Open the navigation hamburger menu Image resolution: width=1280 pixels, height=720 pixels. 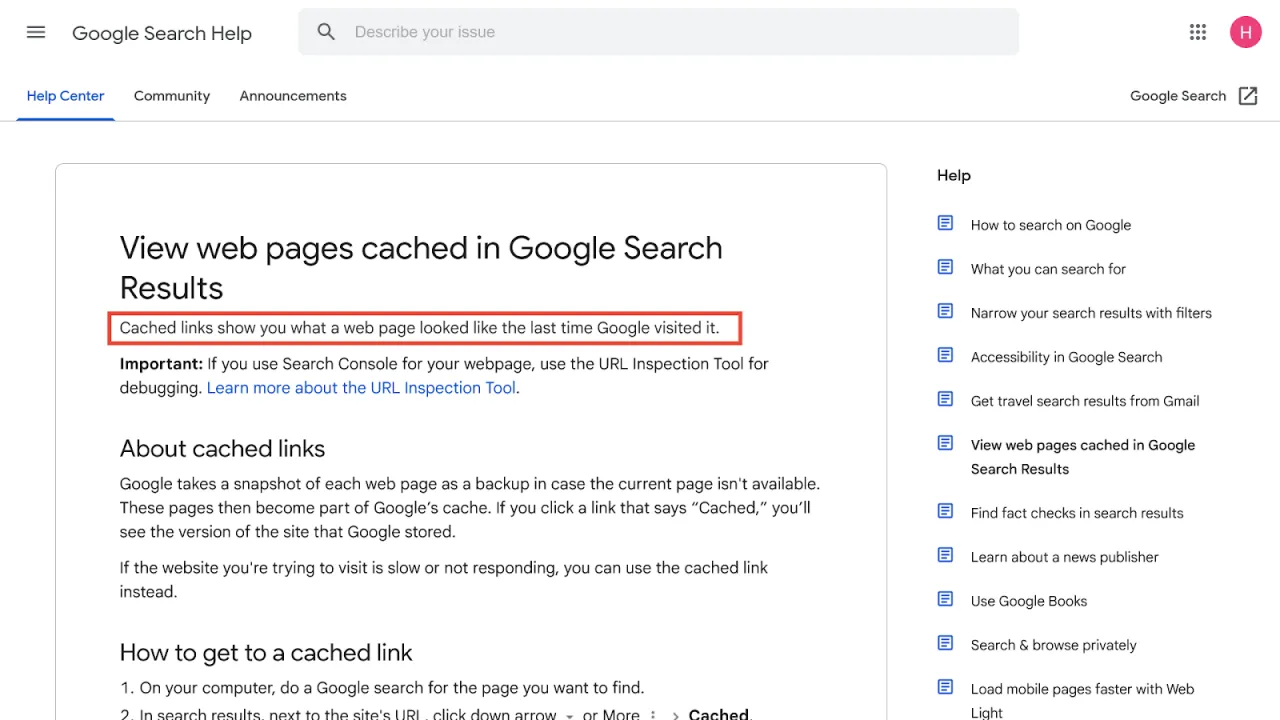coord(36,32)
